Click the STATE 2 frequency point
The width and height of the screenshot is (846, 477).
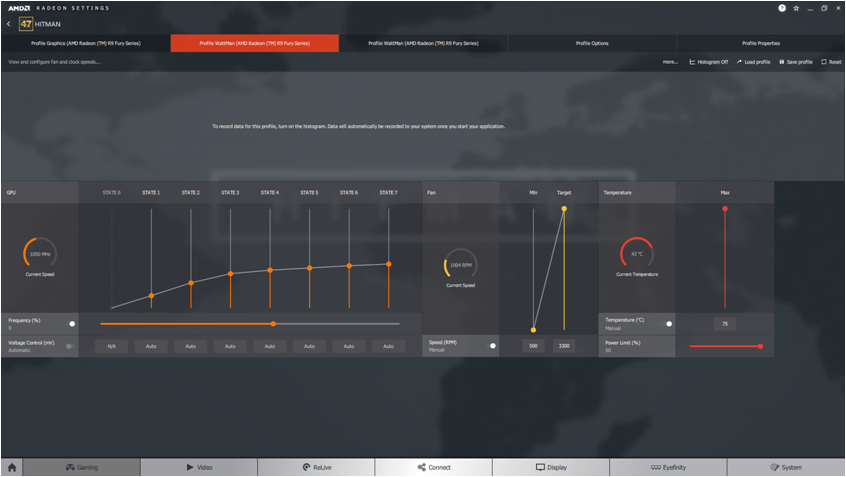click(191, 283)
